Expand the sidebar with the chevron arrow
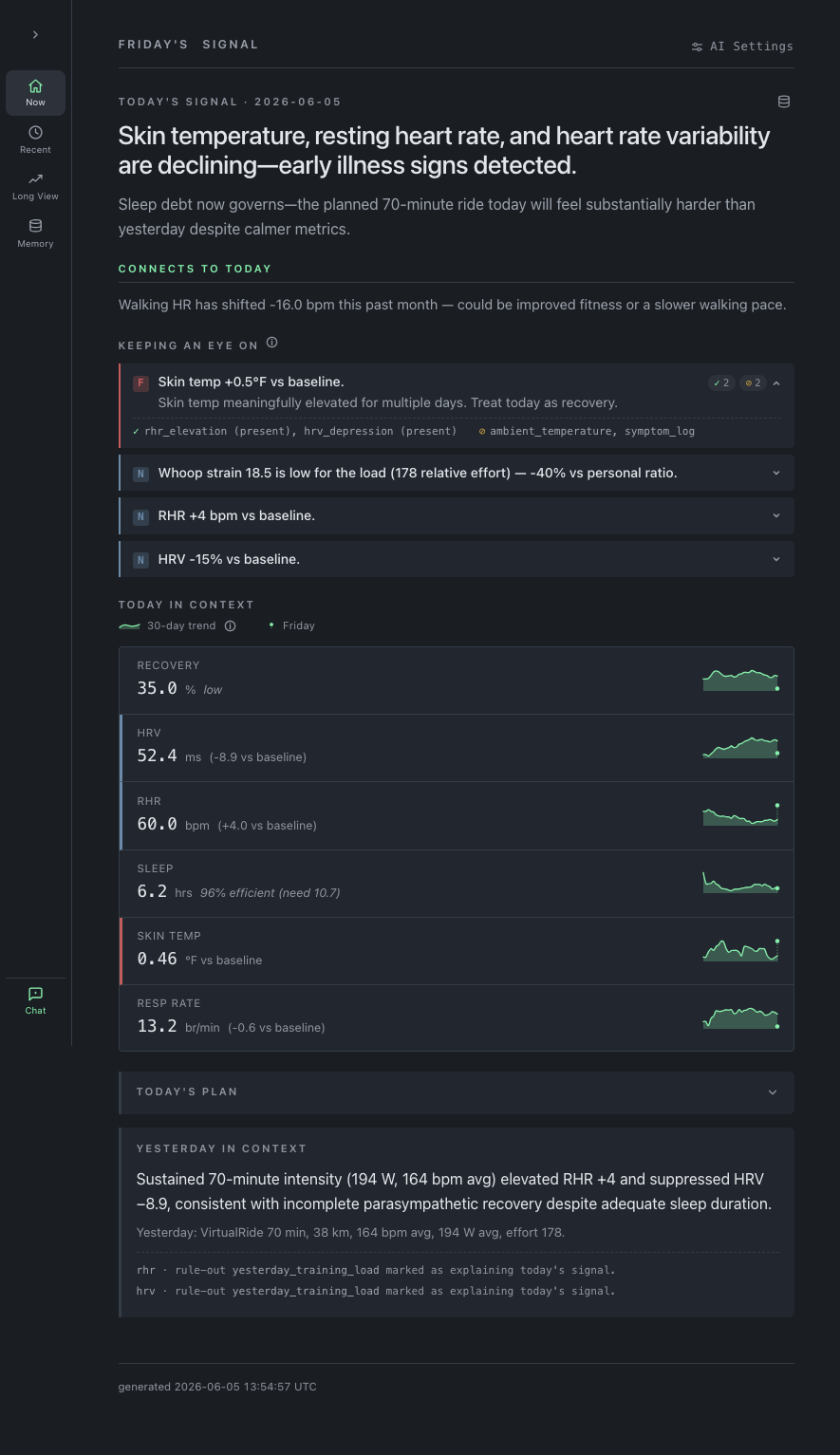 click(x=35, y=35)
